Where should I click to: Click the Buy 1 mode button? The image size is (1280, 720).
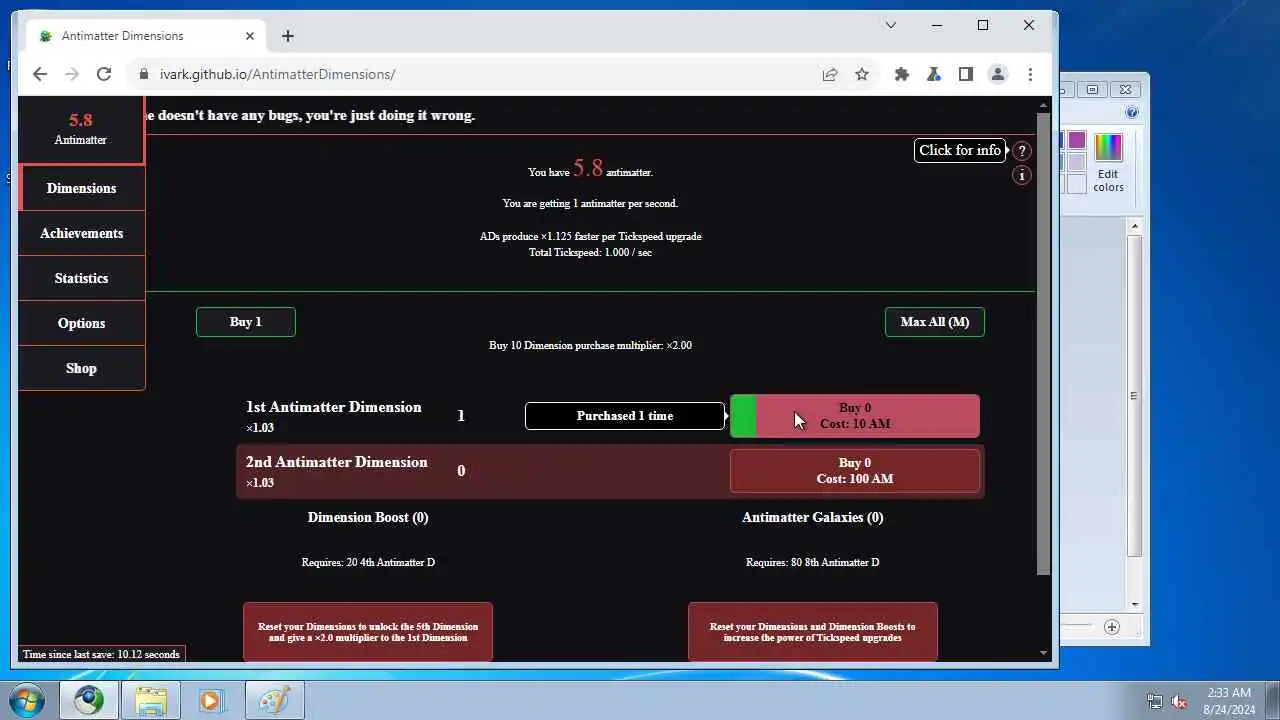[246, 322]
